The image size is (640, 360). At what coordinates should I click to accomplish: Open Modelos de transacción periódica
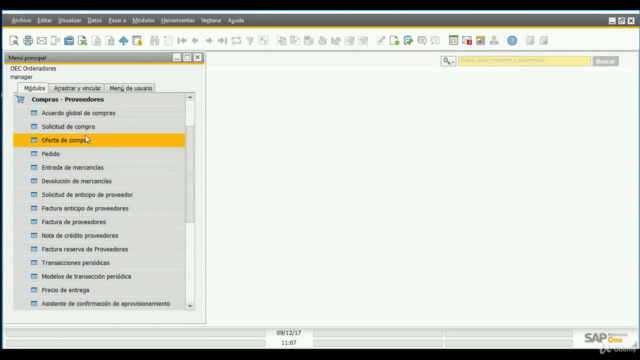99,276
